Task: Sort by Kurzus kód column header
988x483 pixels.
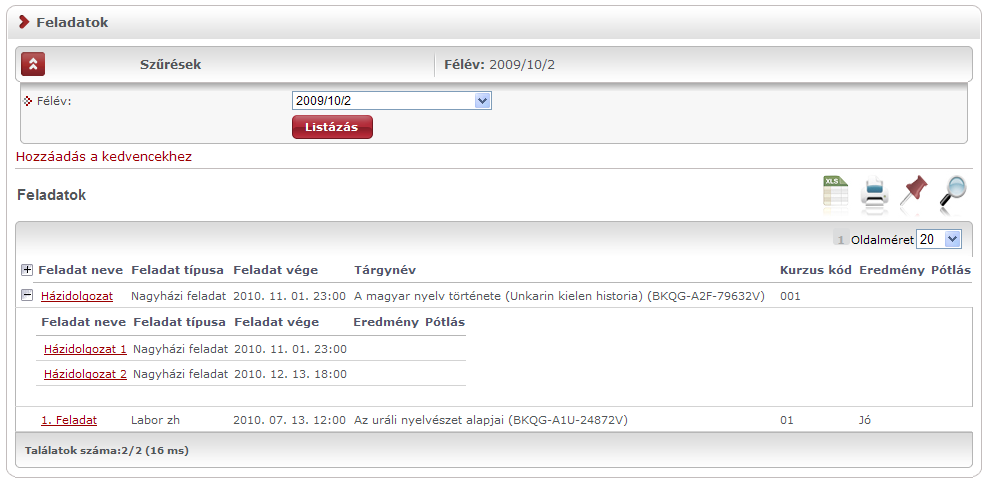Action: coord(816,270)
